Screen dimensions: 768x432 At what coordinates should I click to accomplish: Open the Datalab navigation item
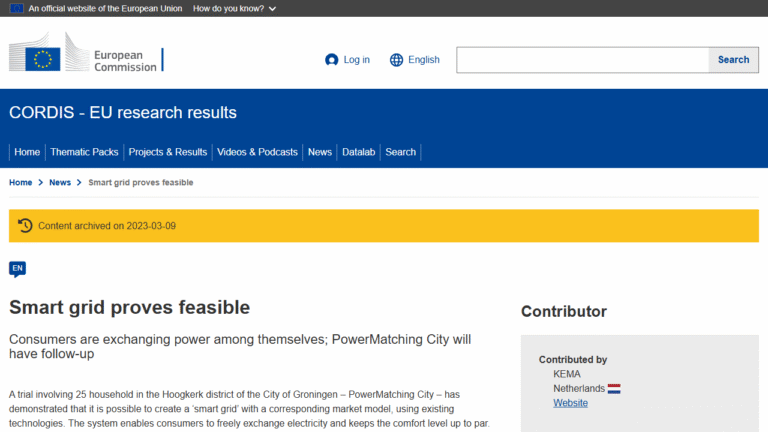pos(358,152)
